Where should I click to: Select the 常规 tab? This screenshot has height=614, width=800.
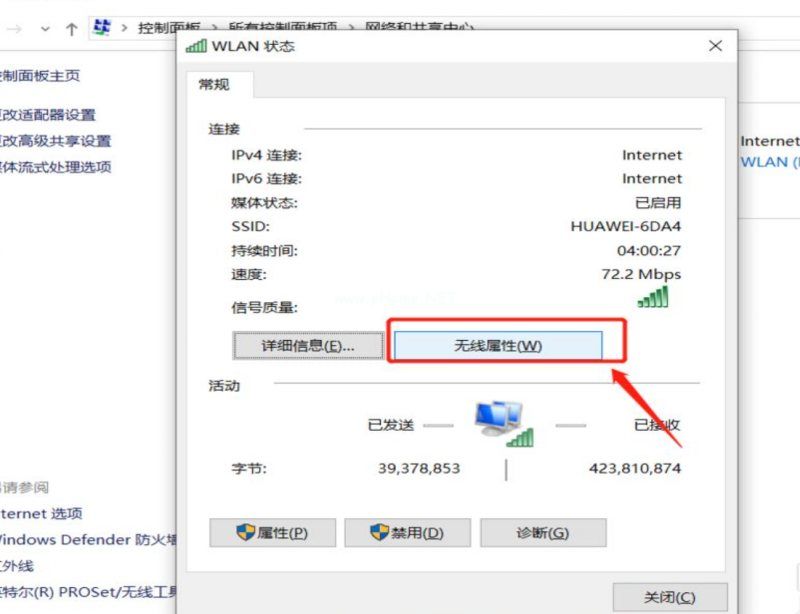coord(214,84)
